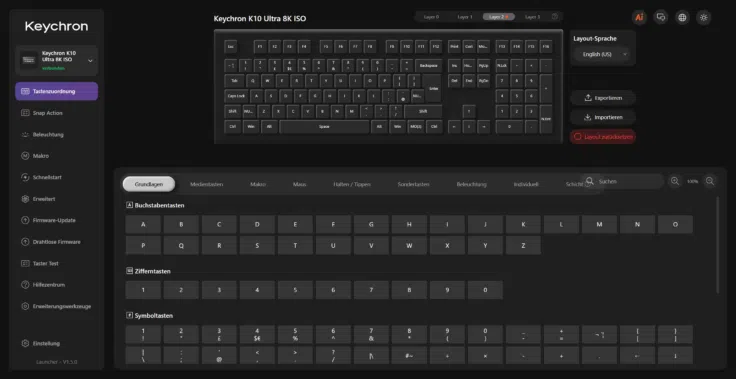Open the Makro keycode tab
736x379 pixels.
click(x=258, y=184)
